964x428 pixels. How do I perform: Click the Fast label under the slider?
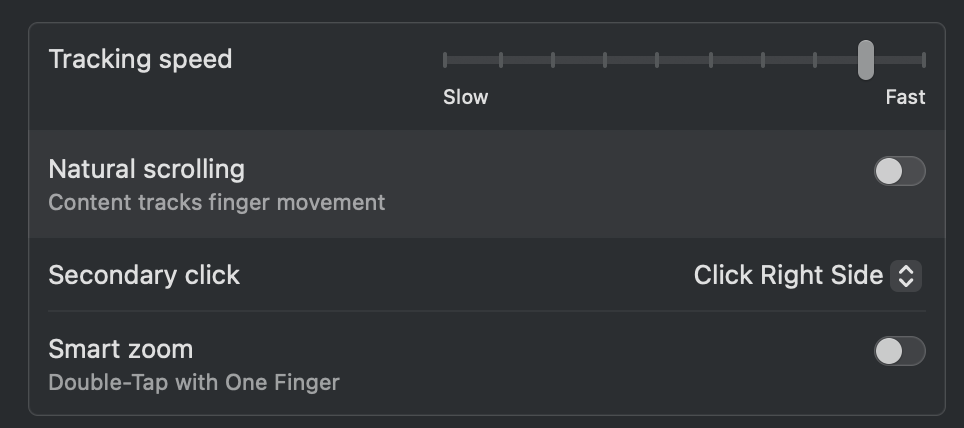click(905, 97)
